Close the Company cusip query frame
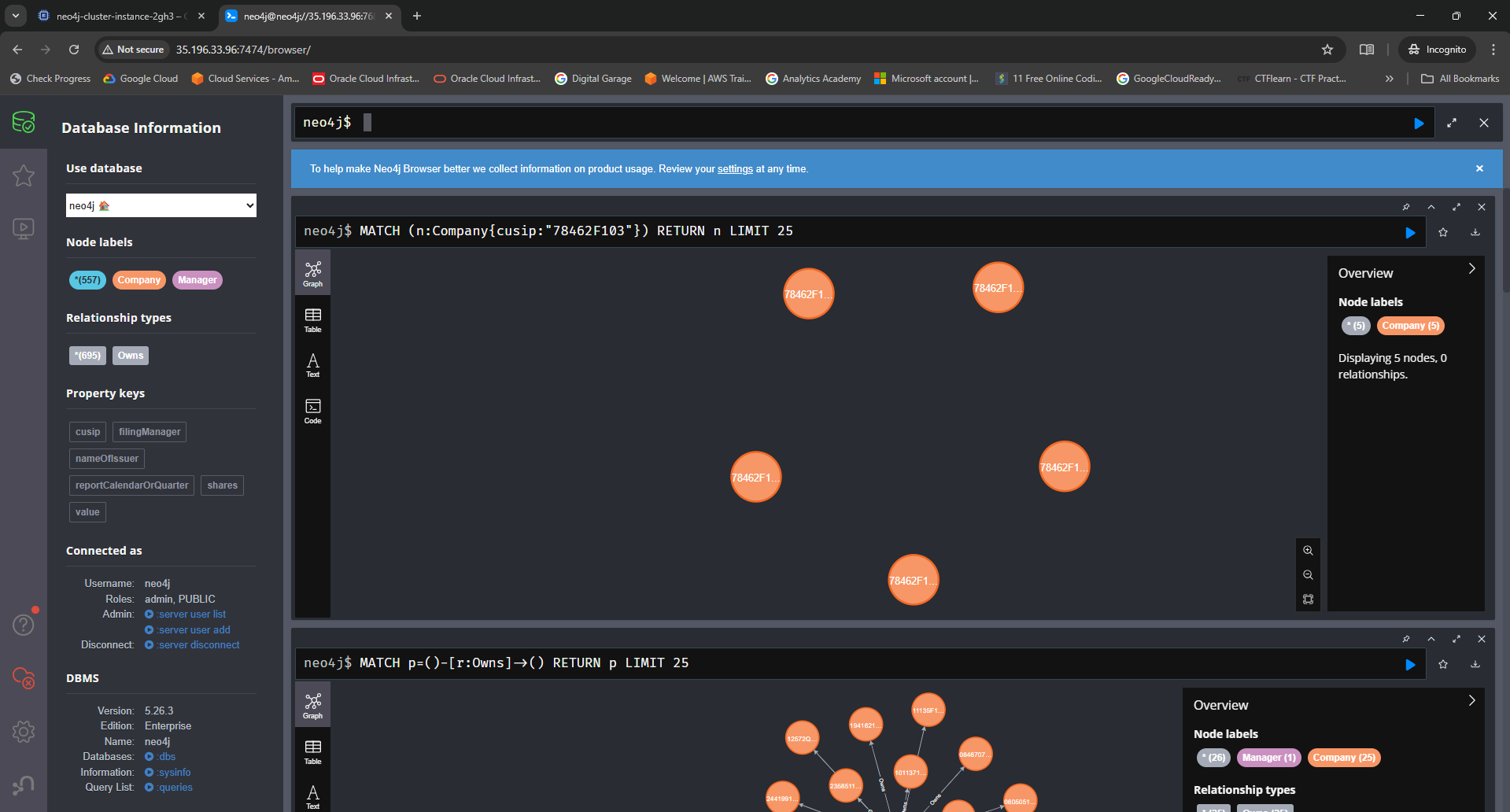 coord(1482,207)
